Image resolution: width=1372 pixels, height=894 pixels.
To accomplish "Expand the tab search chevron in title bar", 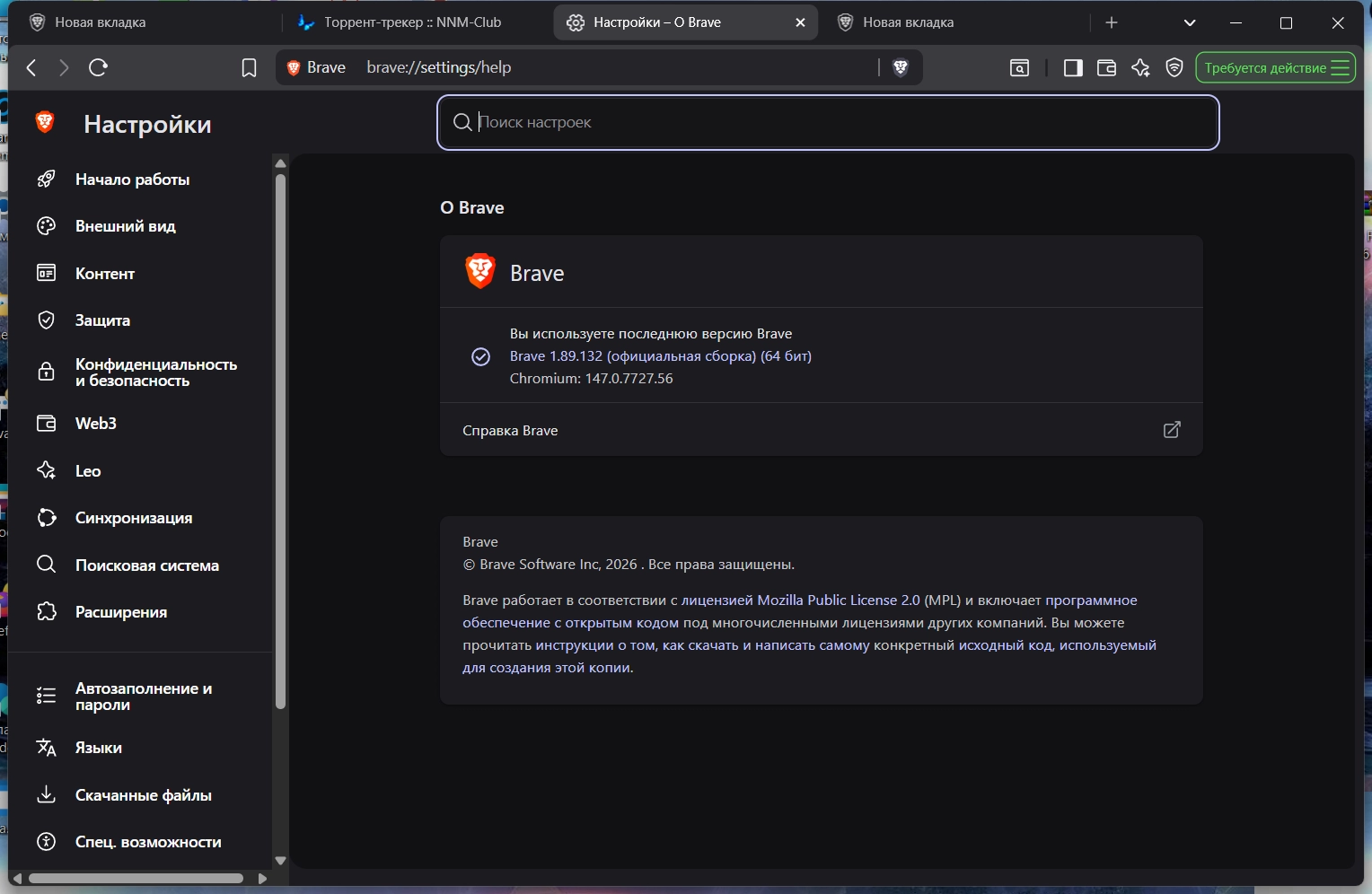I will [1190, 22].
